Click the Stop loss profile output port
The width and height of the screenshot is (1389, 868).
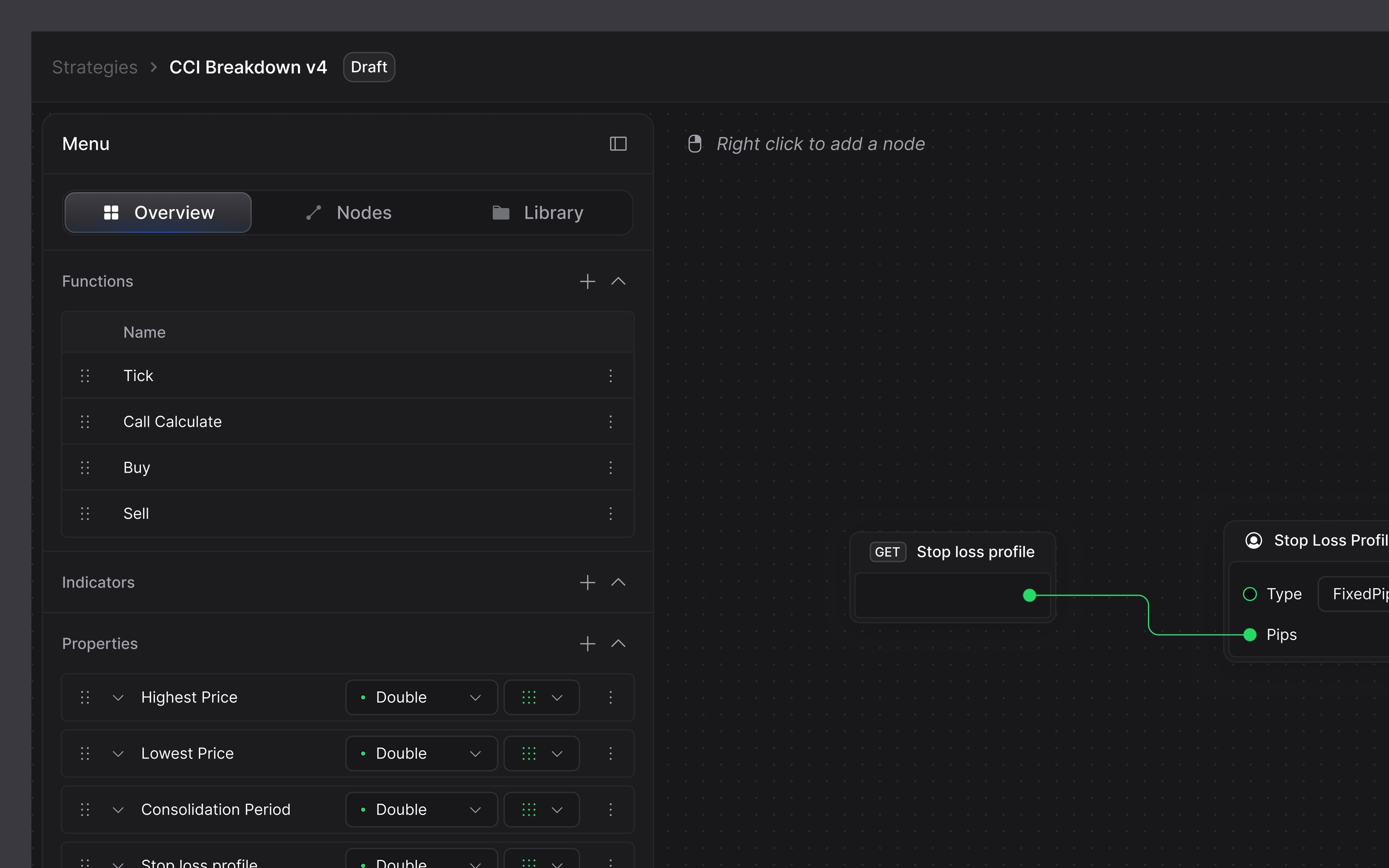pyautogui.click(x=1030, y=596)
